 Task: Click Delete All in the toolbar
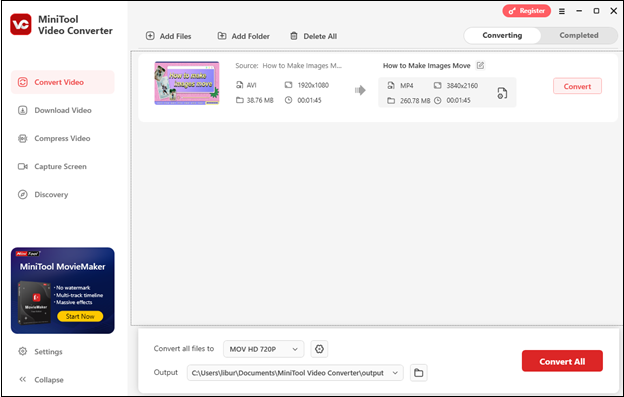point(313,36)
